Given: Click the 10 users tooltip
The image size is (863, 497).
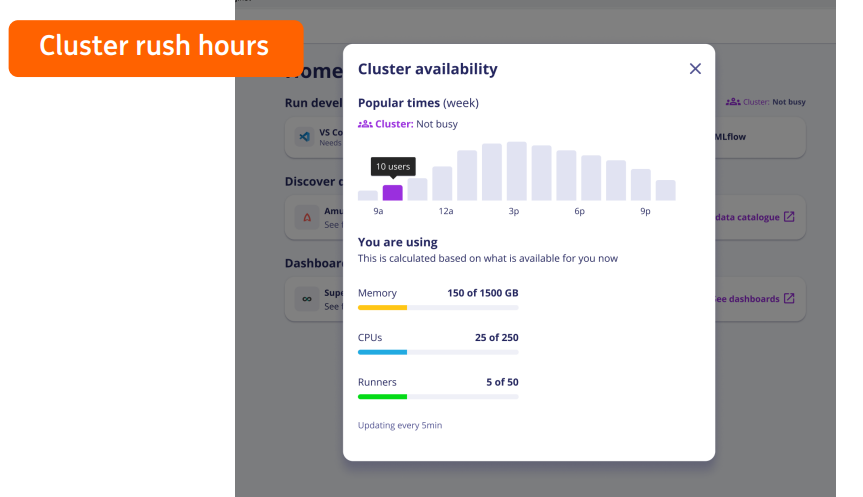Looking at the screenshot, I should click(393, 166).
